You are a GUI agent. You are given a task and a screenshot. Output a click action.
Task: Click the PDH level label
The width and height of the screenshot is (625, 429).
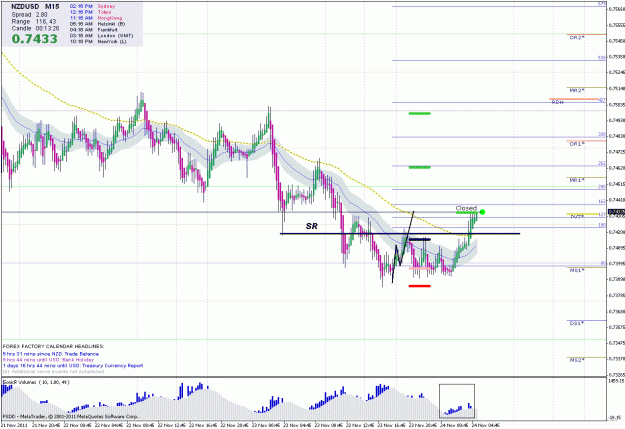tap(558, 102)
